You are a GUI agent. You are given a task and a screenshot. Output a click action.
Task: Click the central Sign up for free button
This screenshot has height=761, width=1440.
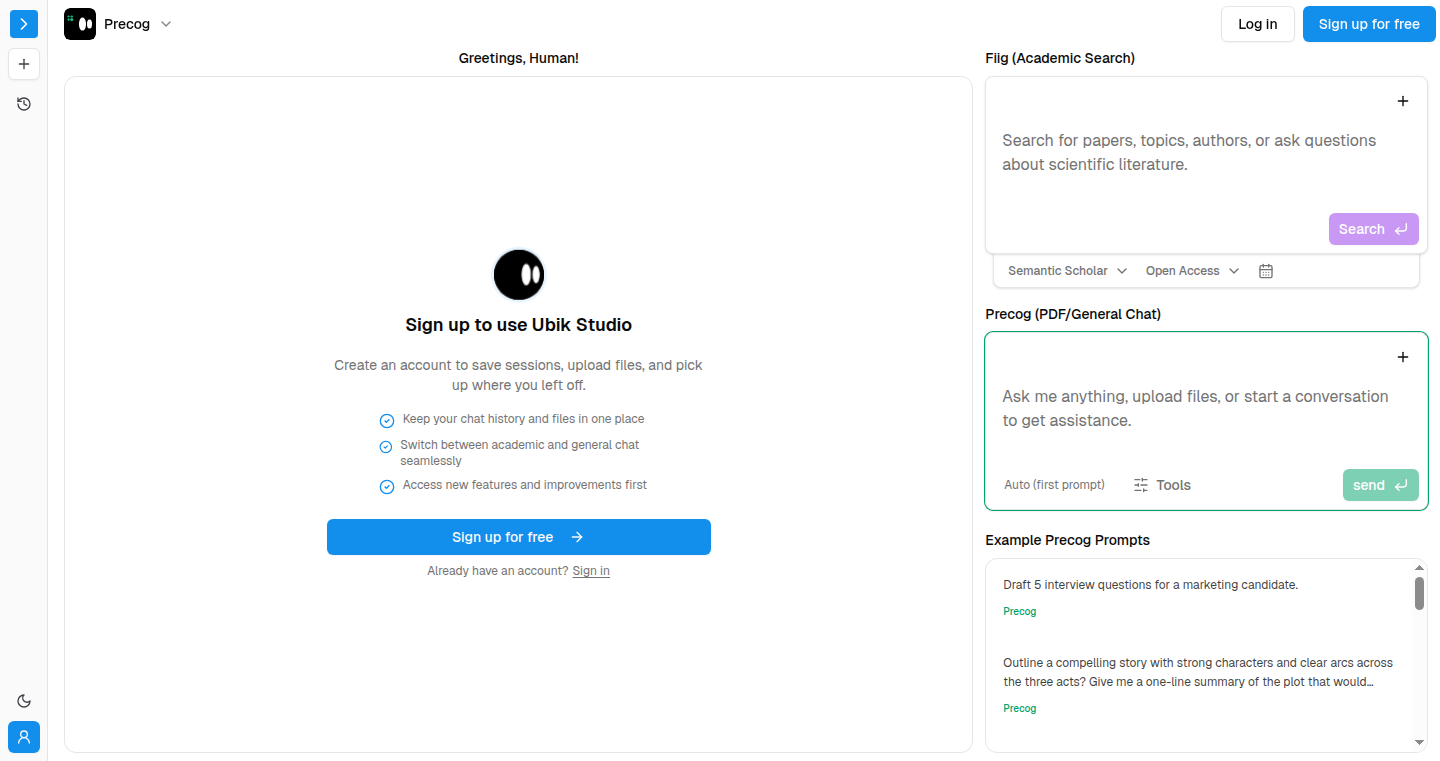tap(519, 537)
